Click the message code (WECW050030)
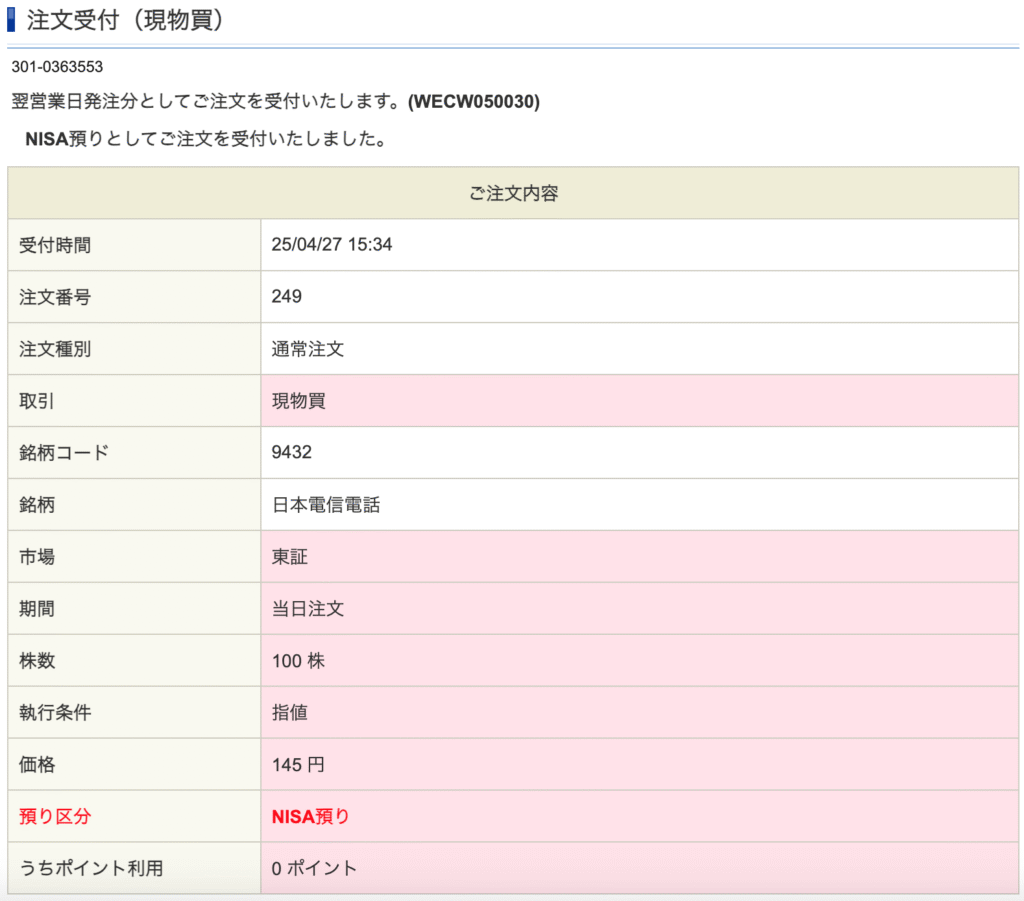Image resolution: width=1024 pixels, height=901 pixels. tap(473, 101)
